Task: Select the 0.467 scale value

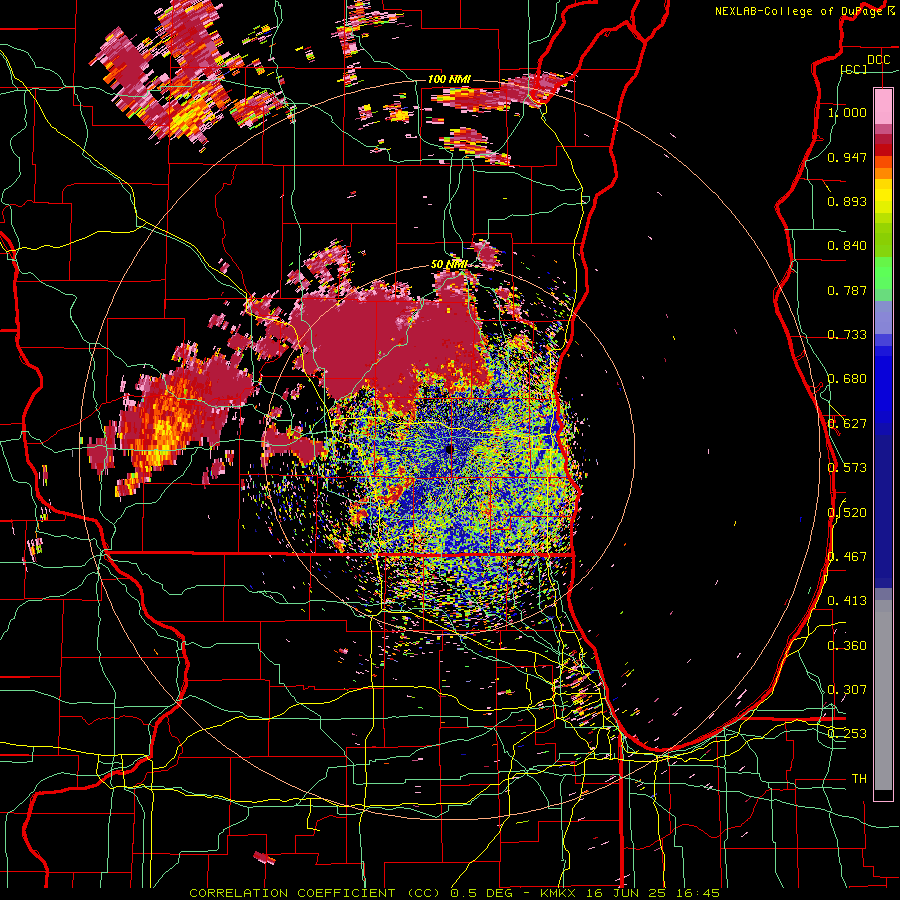Action: tap(847, 556)
